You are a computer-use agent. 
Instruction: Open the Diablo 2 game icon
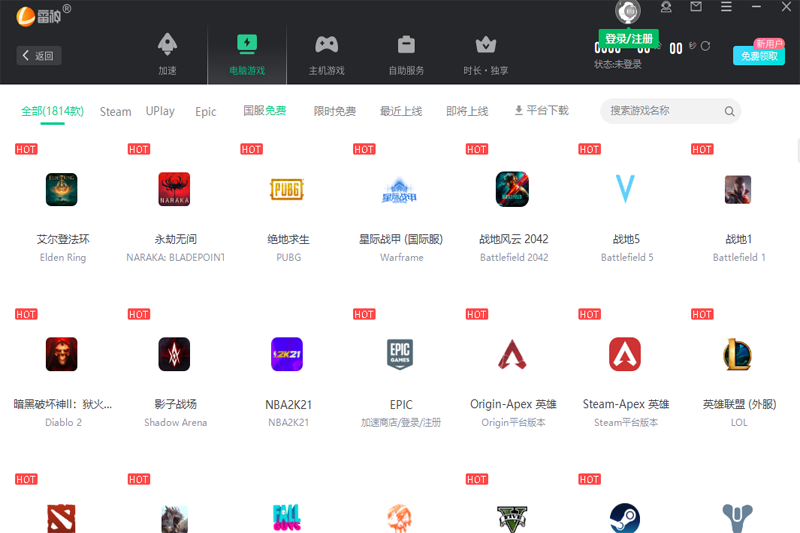click(62, 354)
